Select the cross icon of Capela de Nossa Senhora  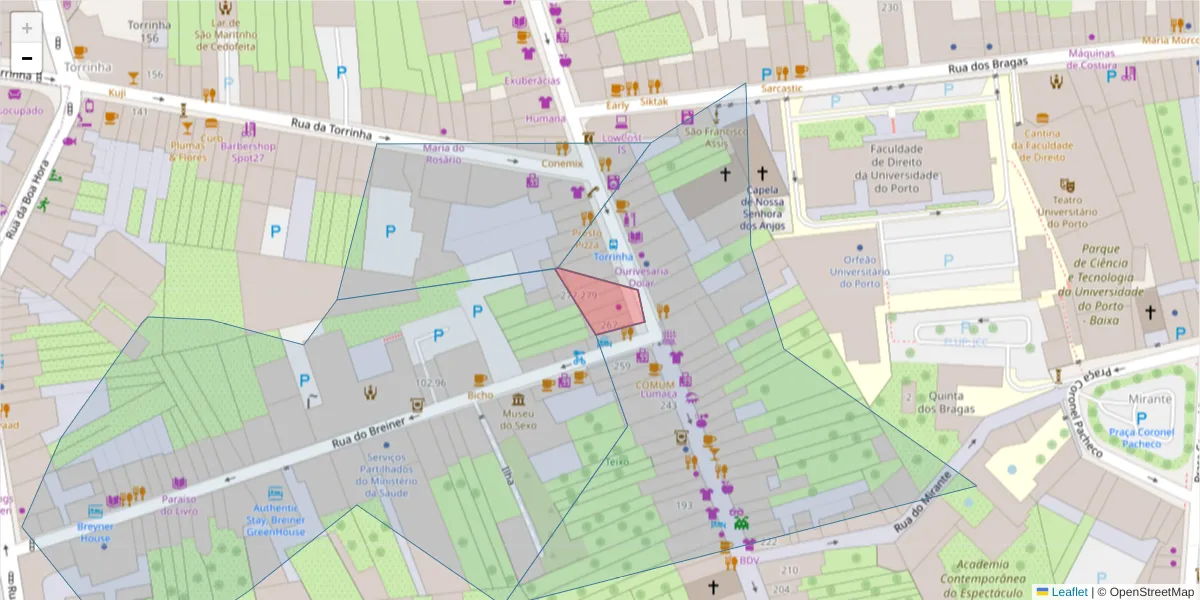pyautogui.click(x=762, y=172)
